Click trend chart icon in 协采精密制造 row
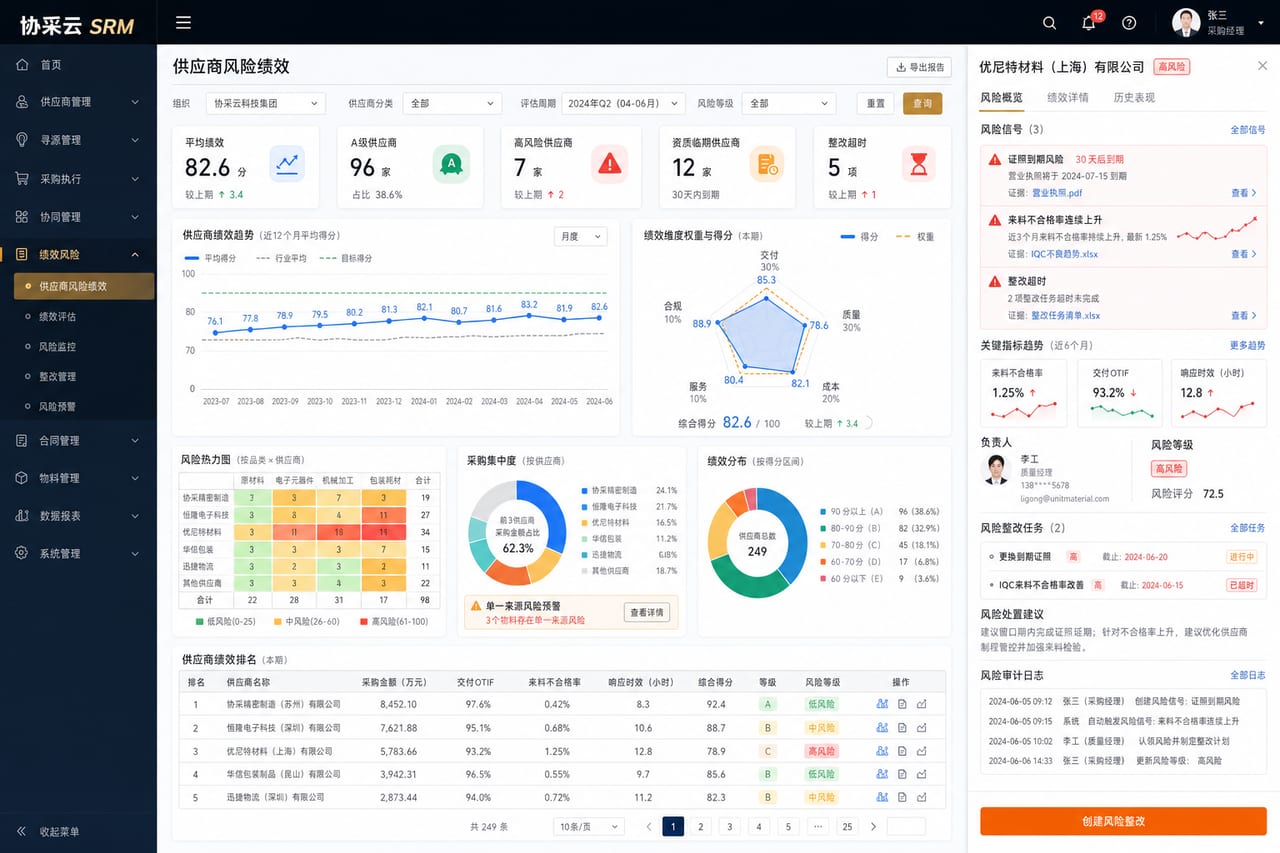This screenshot has height=853, width=1280. (x=922, y=704)
